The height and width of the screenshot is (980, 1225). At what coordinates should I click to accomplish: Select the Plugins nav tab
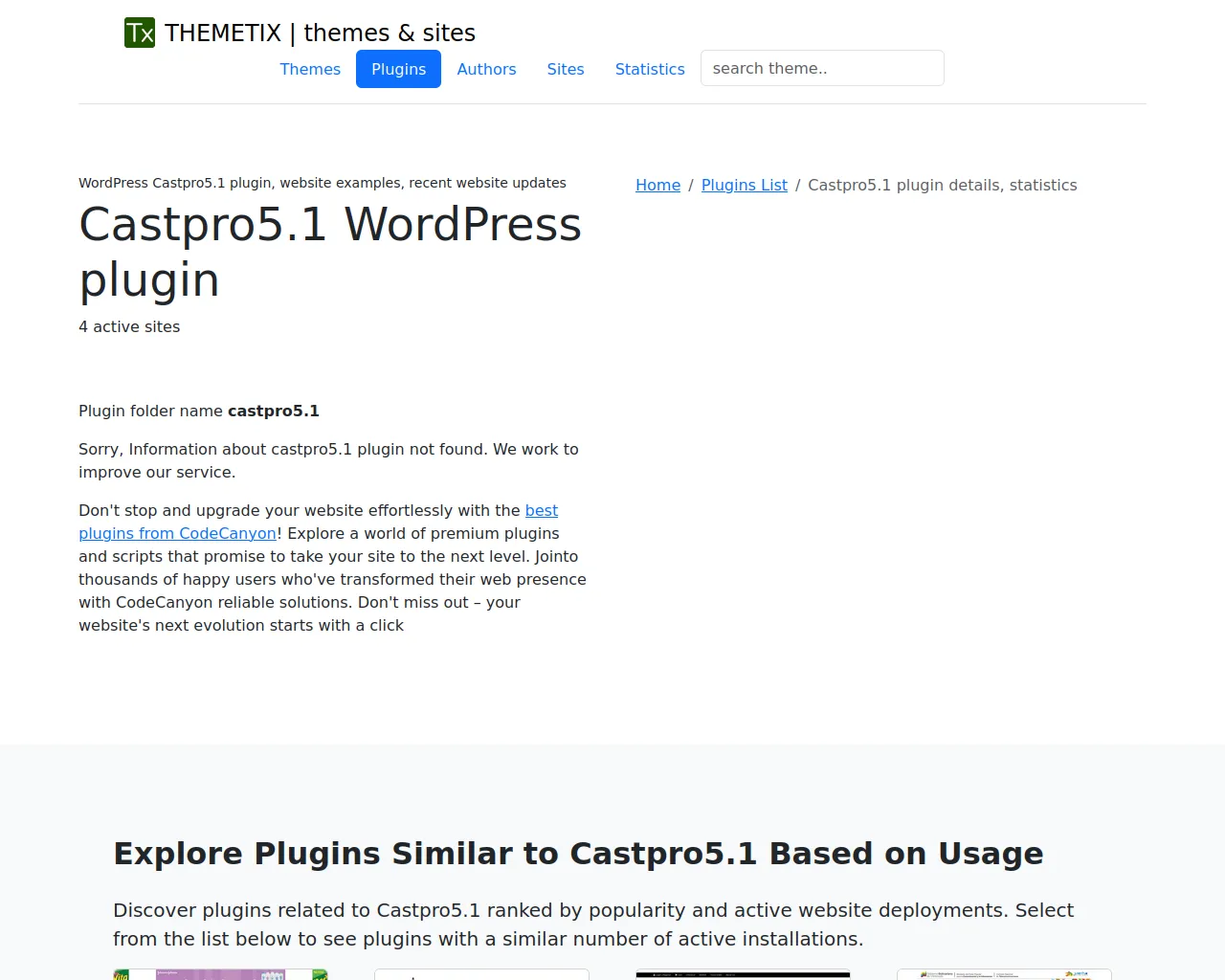(398, 69)
